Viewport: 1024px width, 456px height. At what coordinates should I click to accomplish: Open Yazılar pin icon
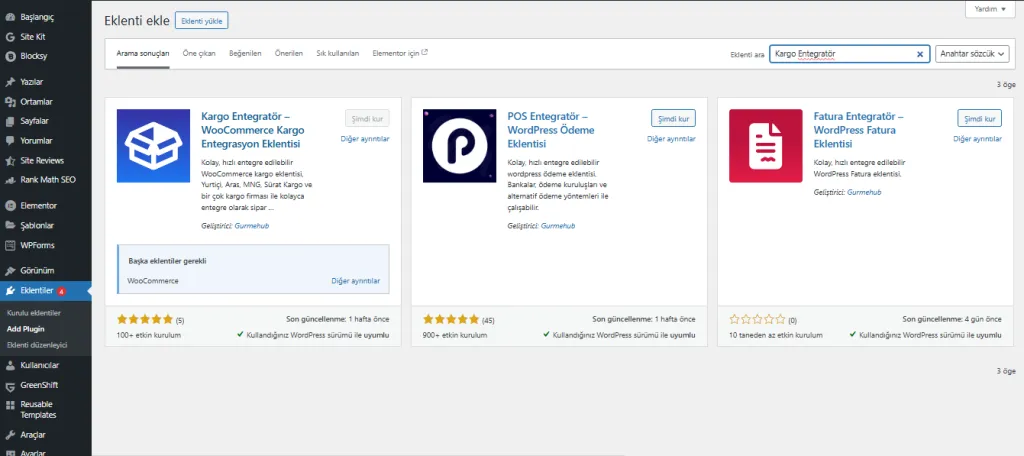[x=10, y=82]
